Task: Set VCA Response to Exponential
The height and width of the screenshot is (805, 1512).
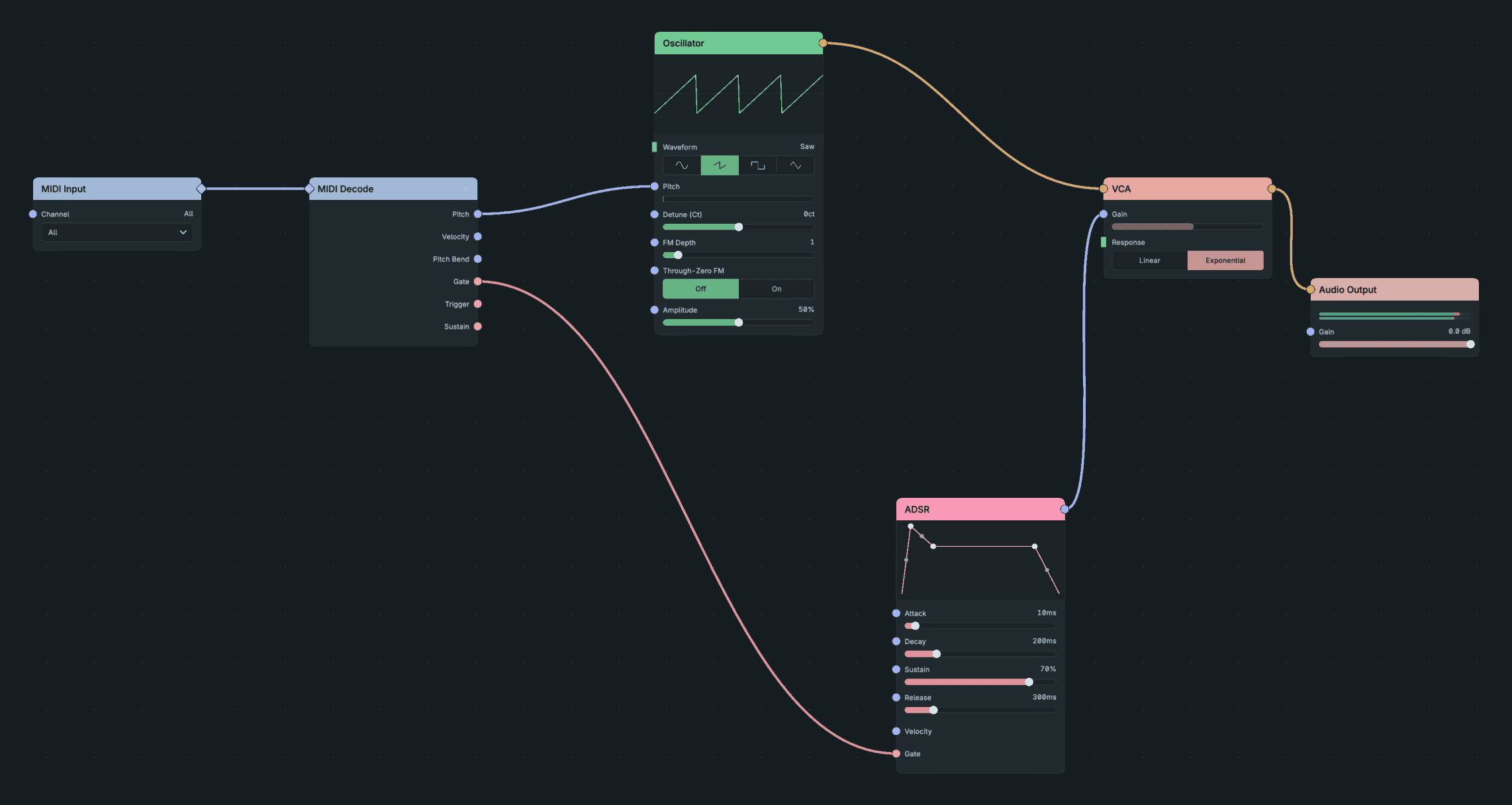Action: 1225,260
